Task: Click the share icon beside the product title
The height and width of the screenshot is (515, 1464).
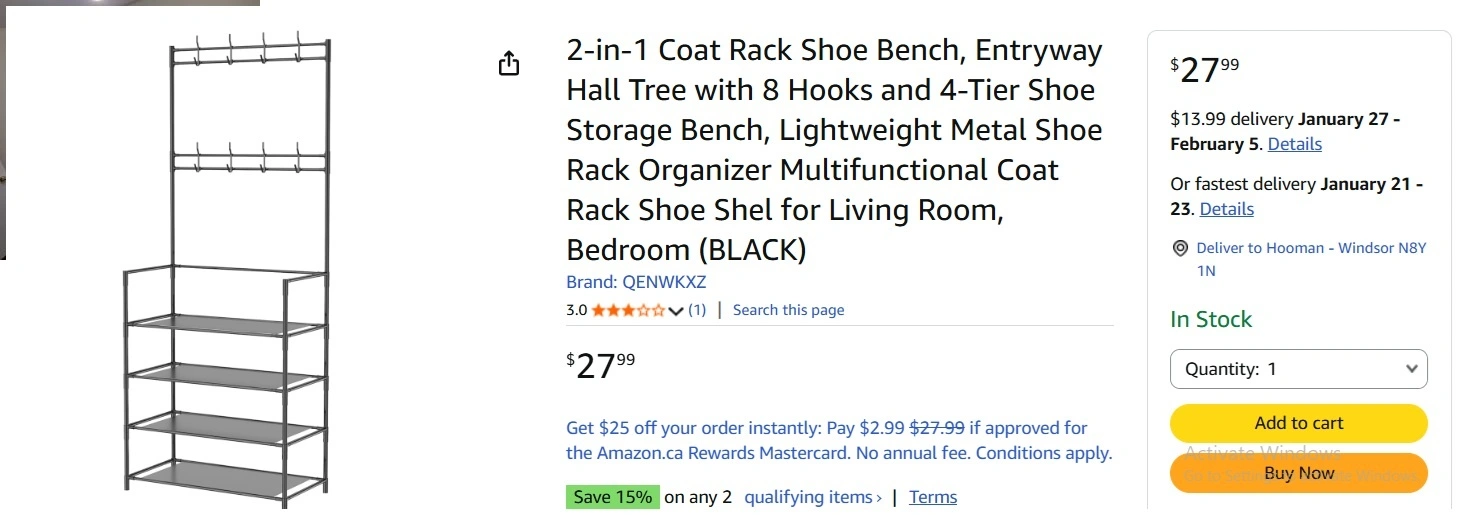Action: (x=509, y=64)
